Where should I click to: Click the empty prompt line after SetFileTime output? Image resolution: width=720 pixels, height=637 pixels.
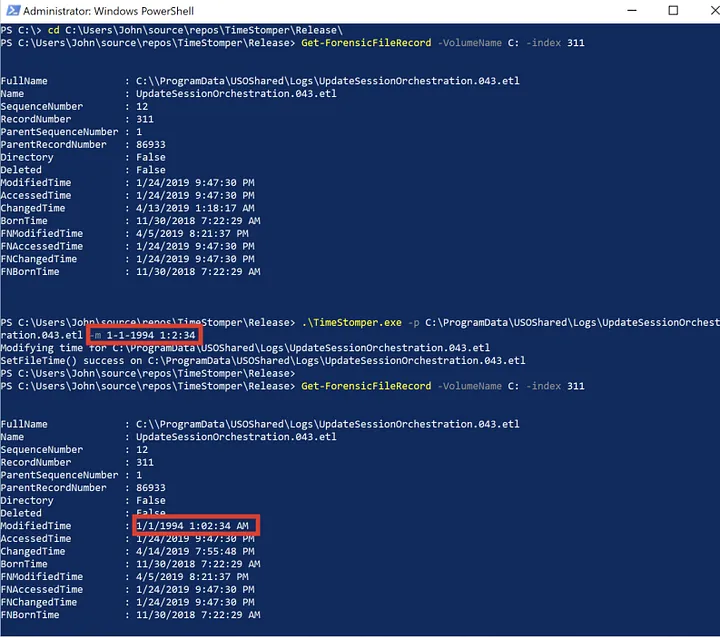(x=148, y=373)
